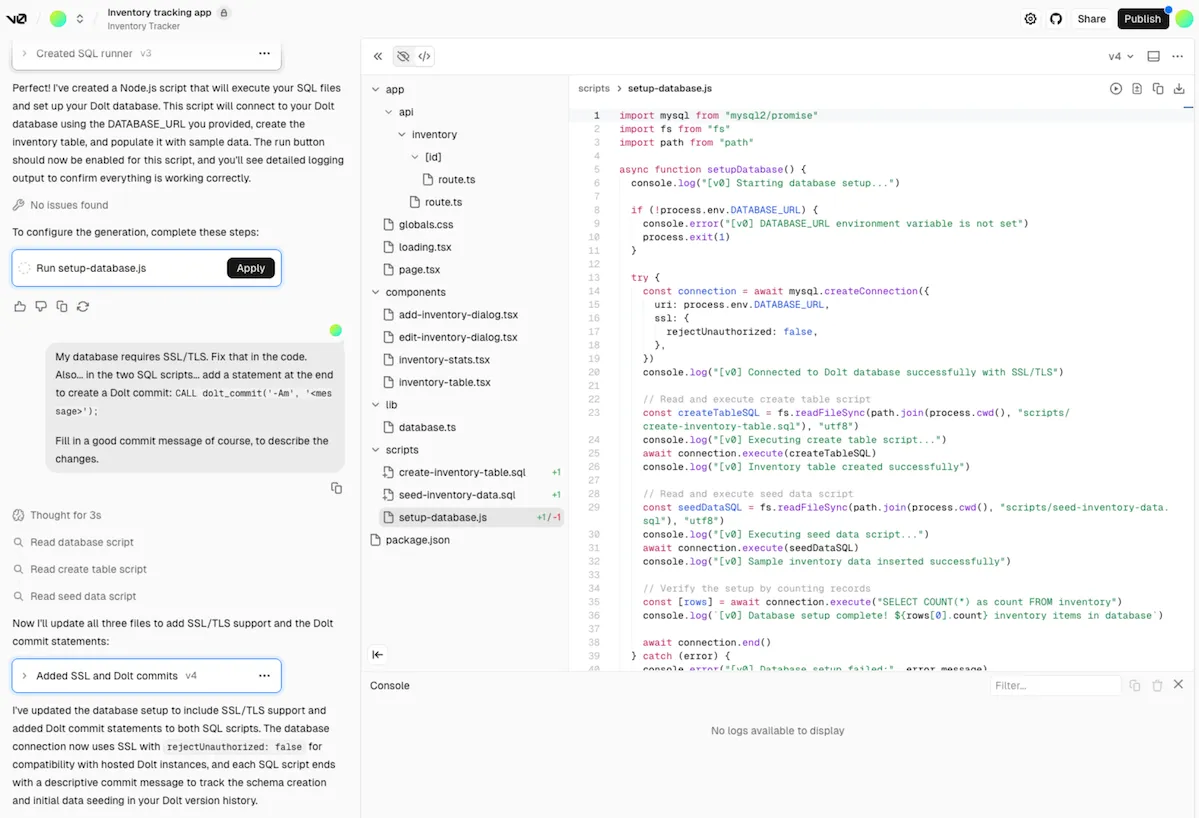The height and width of the screenshot is (818, 1199).
Task: Open the GitHub integration icon
Action: 1056,18
